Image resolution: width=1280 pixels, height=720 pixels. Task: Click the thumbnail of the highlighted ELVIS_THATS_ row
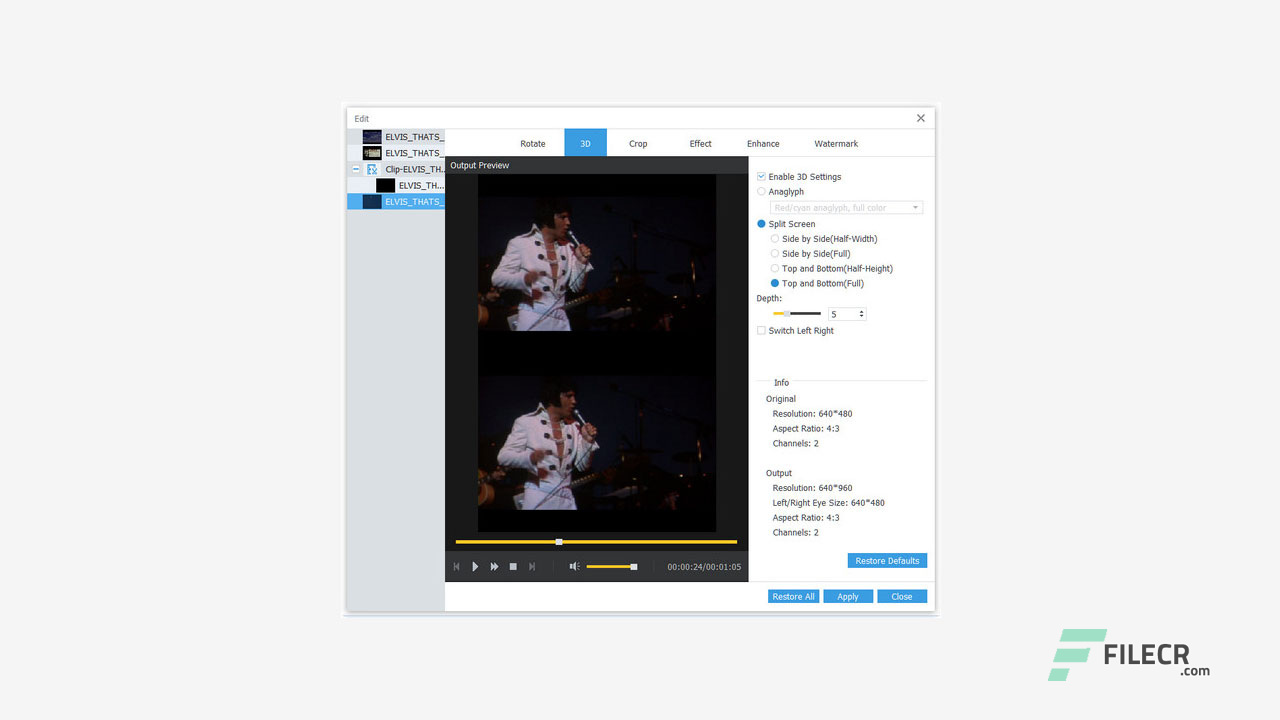(x=372, y=201)
